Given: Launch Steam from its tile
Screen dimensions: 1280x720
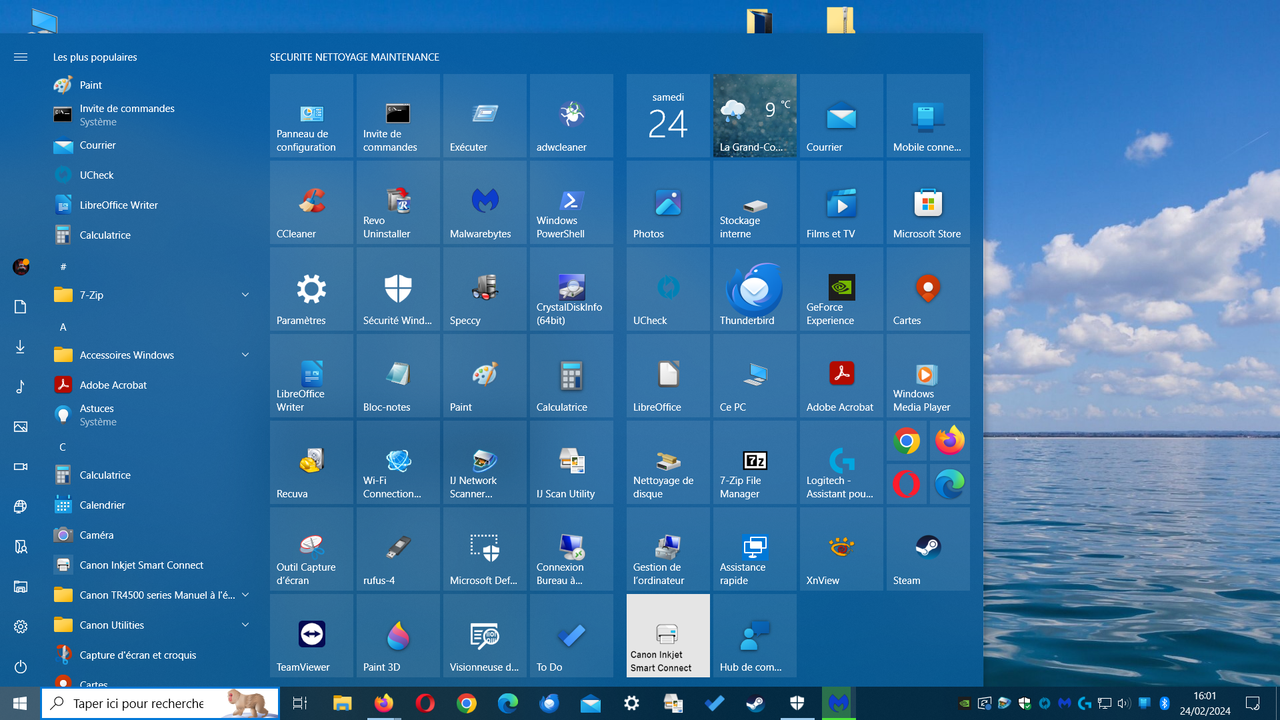Looking at the screenshot, I should [927, 549].
